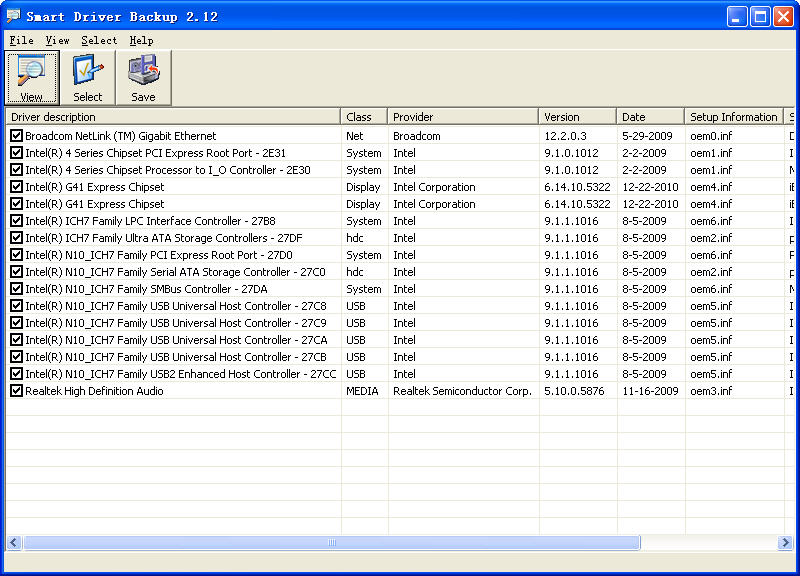The width and height of the screenshot is (800, 576).
Task: Click the horizontal scrollbar left arrow
Action: (14, 542)
